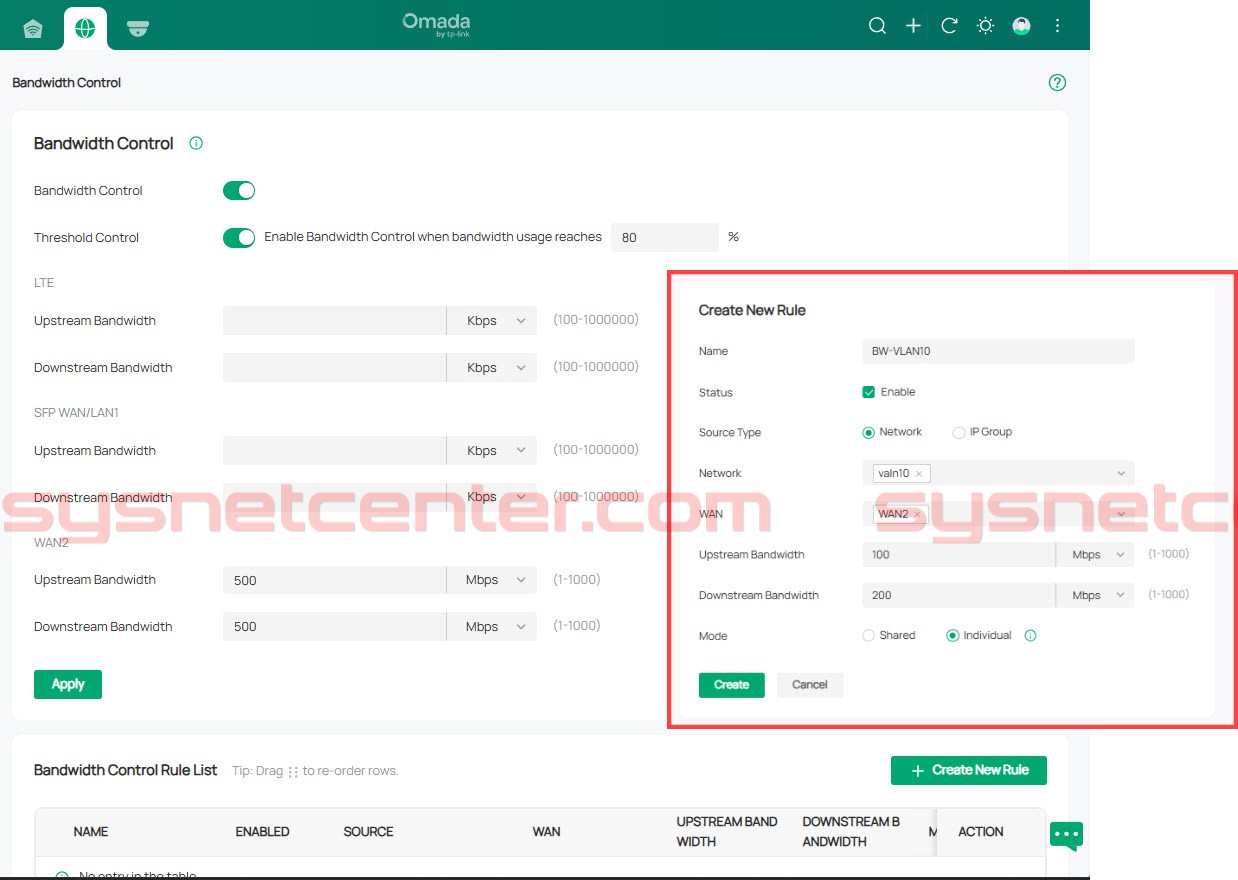Disable the Threshold Control toggle
Image resolution: width=1238 pixels, height=880 pixels.
(239, 238)
